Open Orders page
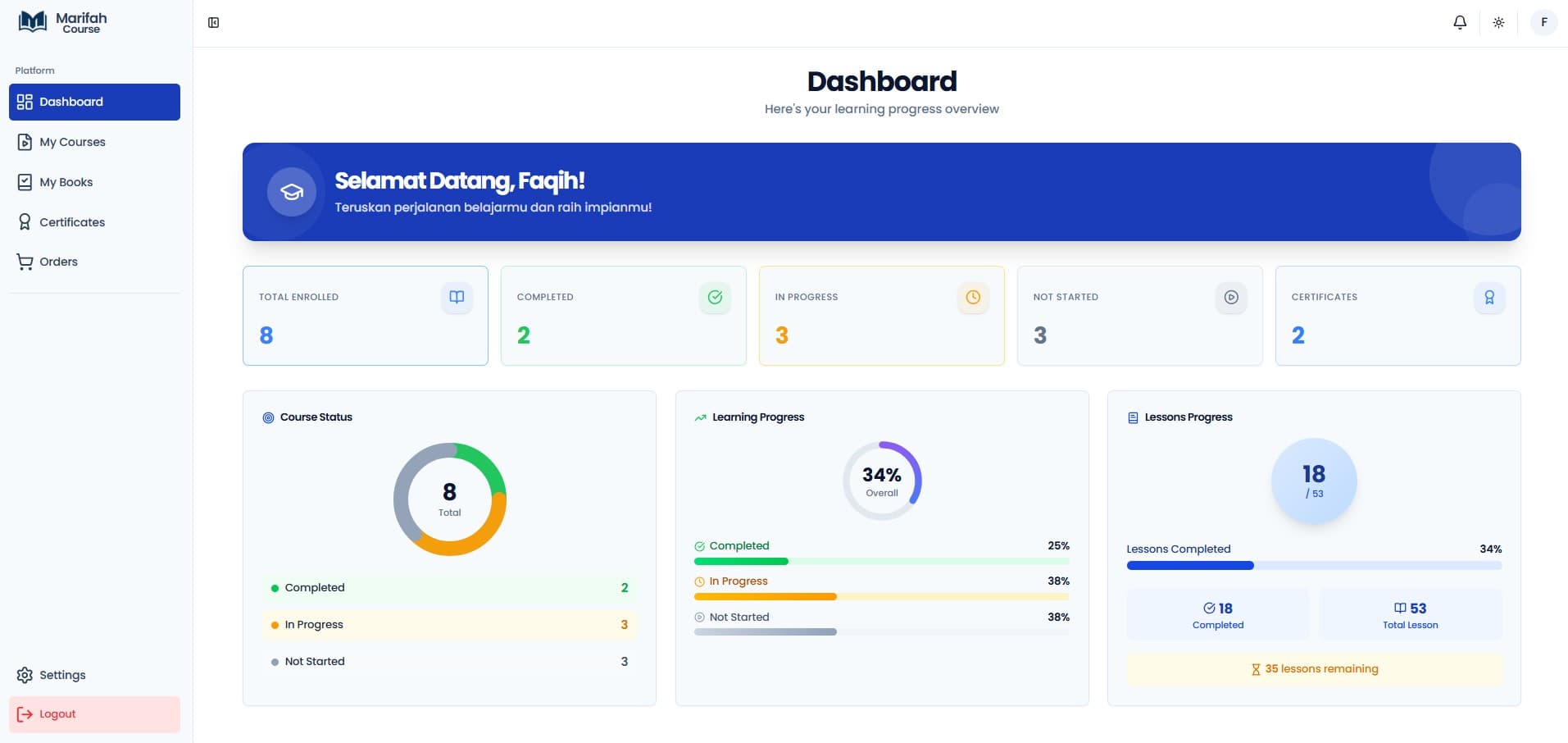Viewport: 1568px width, 743px height. [x=94, y=262]
